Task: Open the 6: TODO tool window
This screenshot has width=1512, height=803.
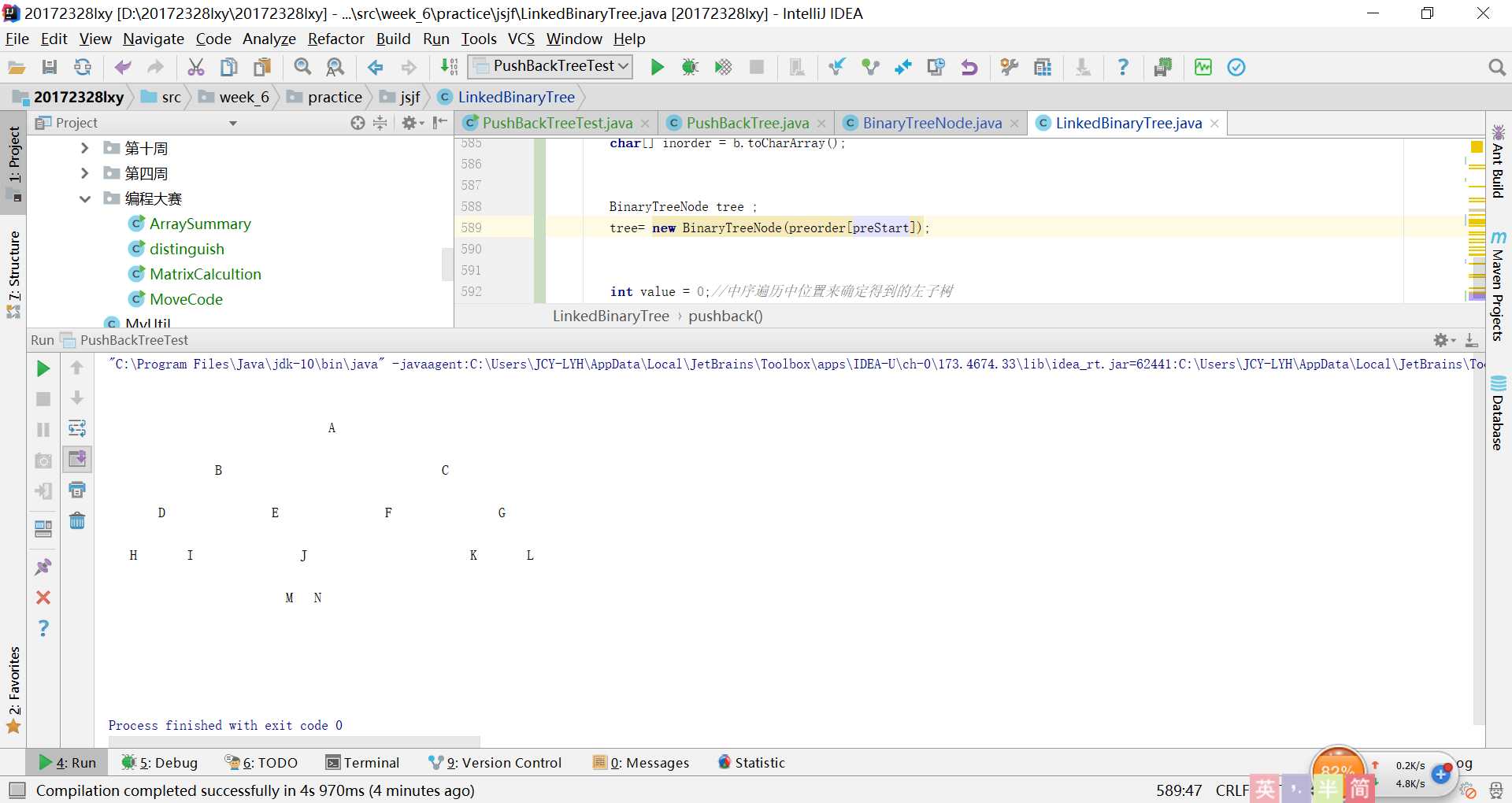Action: pos(261,762)
